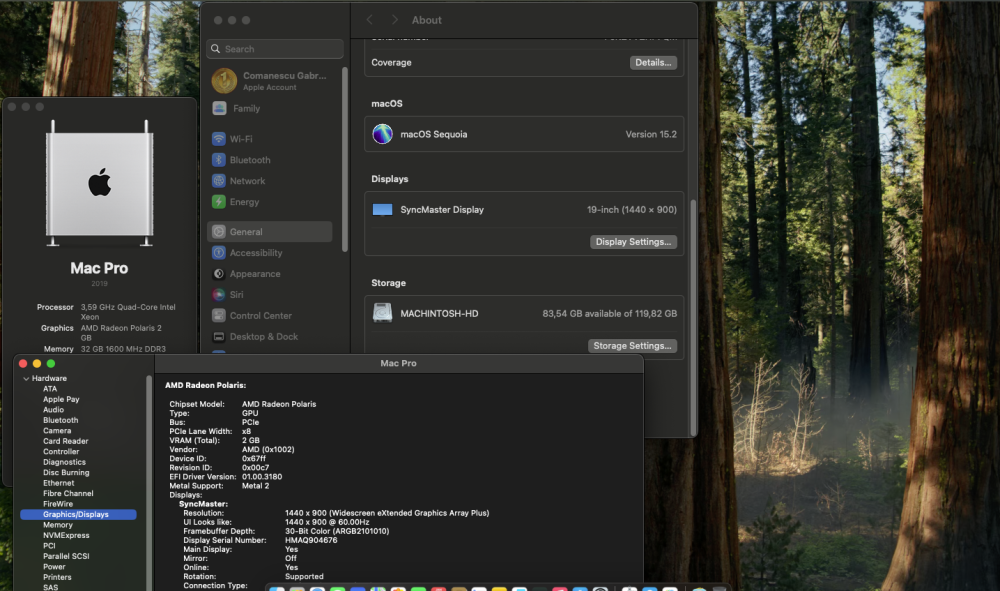
Task: Open Display Settings button
Action: click(633, 242)
